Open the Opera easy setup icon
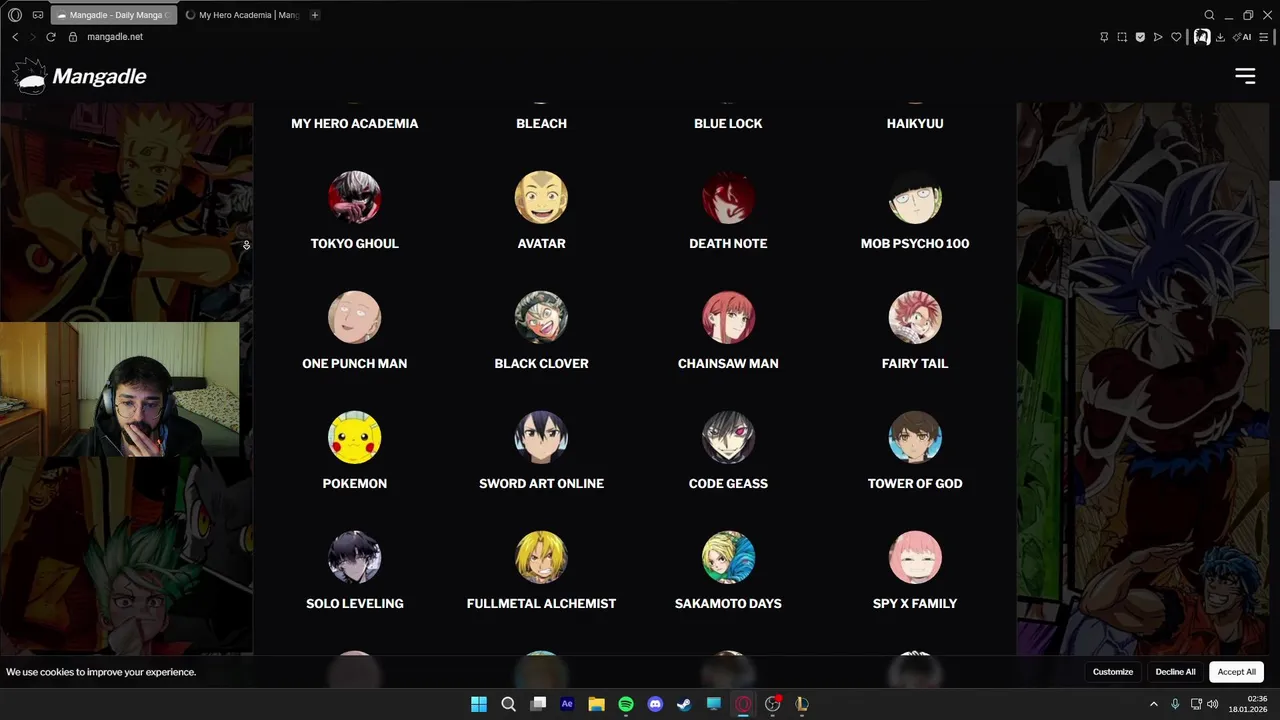Screen dimensions: 1280x720 [x=1264, y=37]
